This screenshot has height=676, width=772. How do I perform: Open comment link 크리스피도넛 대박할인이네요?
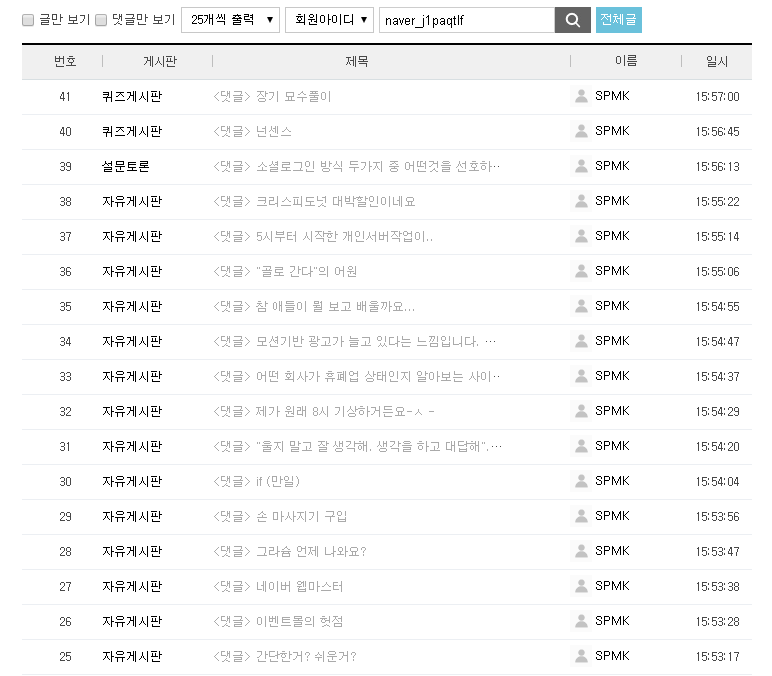click(x=314, y=201)
